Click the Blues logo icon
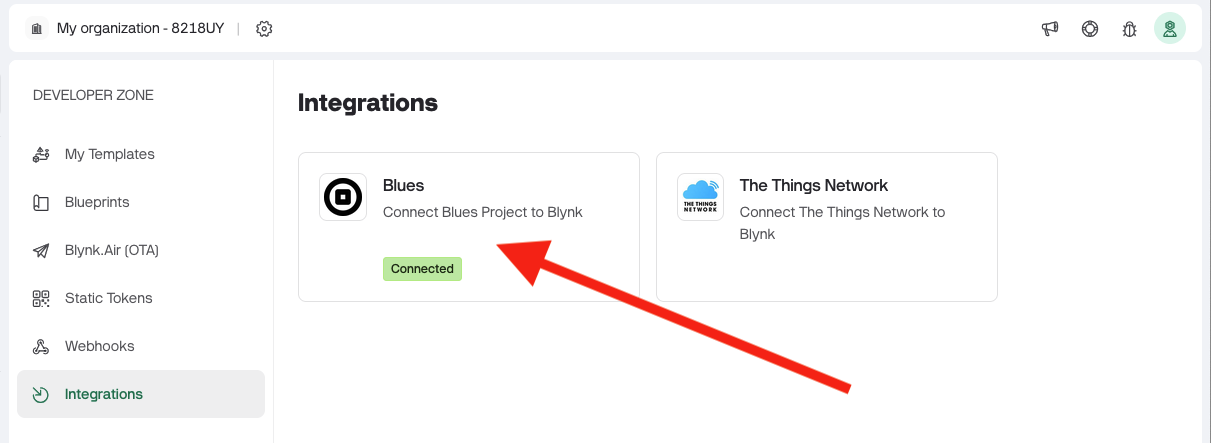 tap(343, 197)
